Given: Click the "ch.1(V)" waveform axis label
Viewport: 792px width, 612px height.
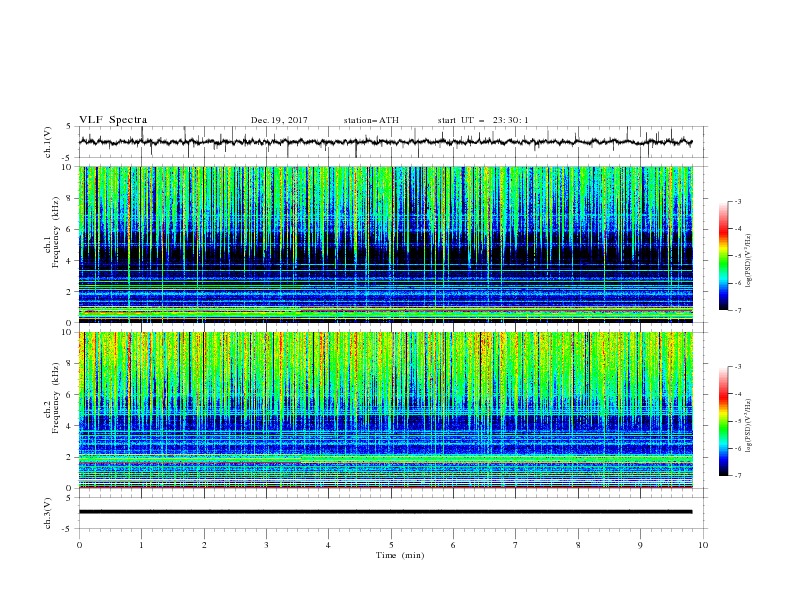Looking at the screenshot, I should click(48, 142).
